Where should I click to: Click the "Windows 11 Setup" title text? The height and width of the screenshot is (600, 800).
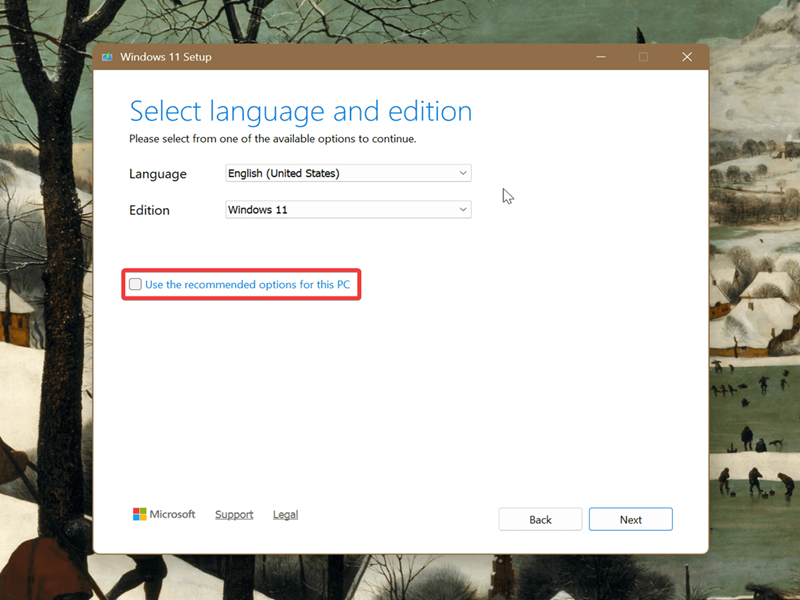pyautogui.click(x=166, y=57)
